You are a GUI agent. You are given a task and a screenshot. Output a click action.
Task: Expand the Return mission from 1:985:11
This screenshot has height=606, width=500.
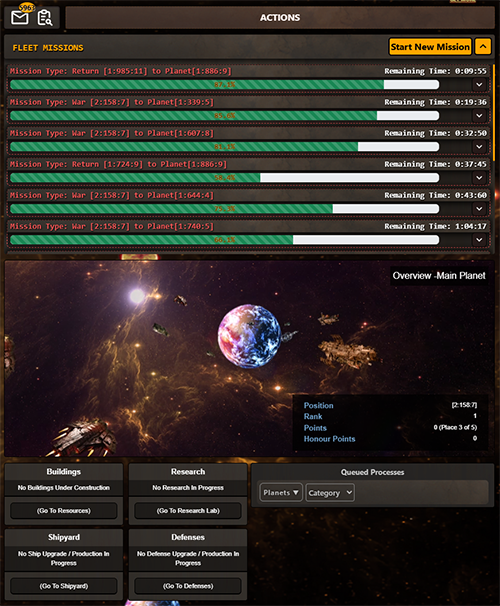(x=479, y=85)
